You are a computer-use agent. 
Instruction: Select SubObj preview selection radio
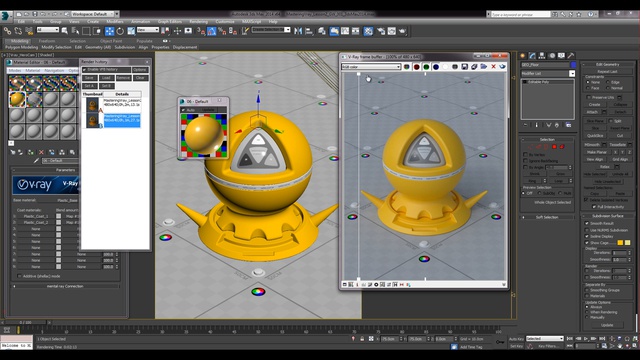539,193
